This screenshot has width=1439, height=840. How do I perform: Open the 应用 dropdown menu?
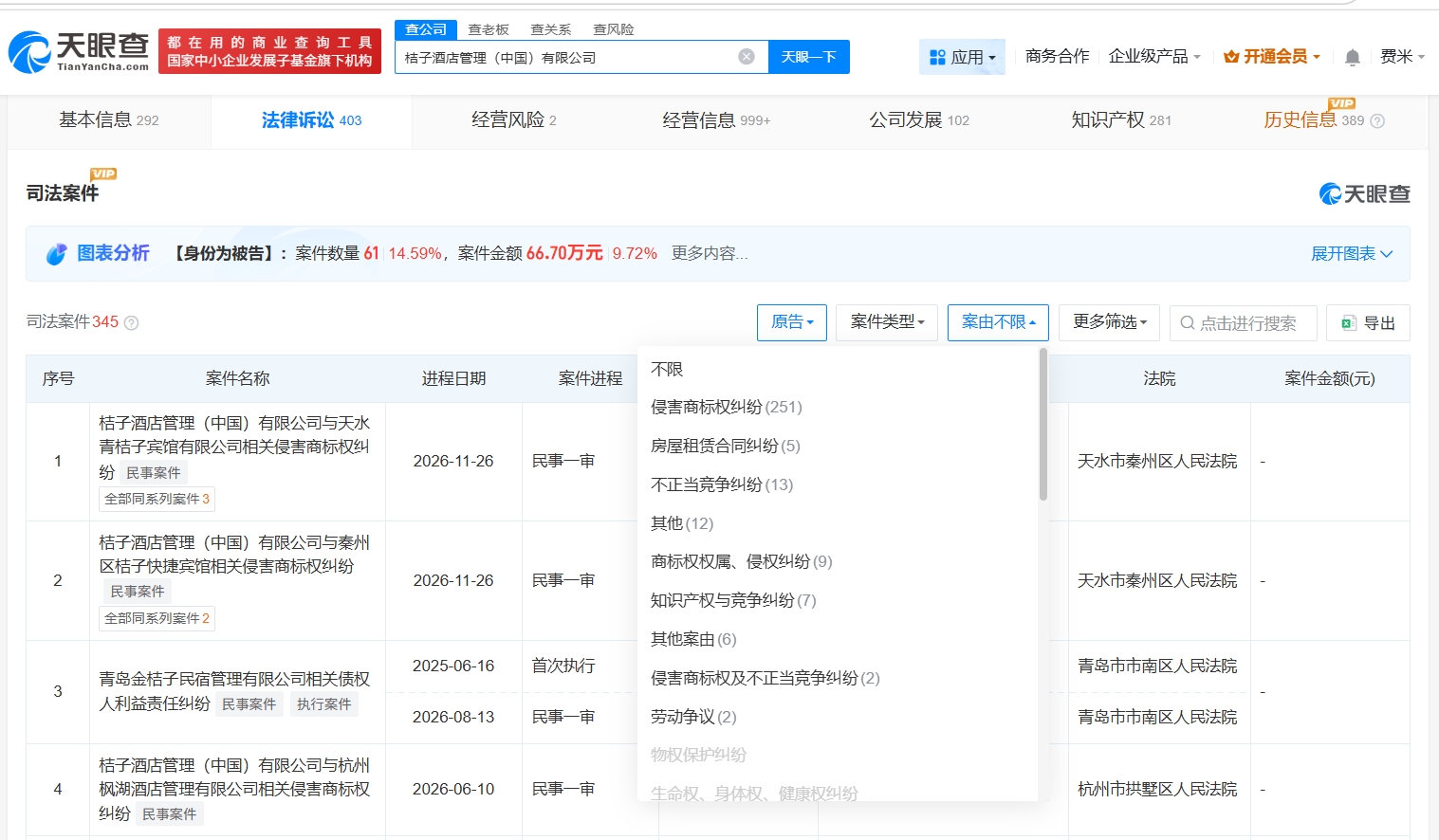962,57
